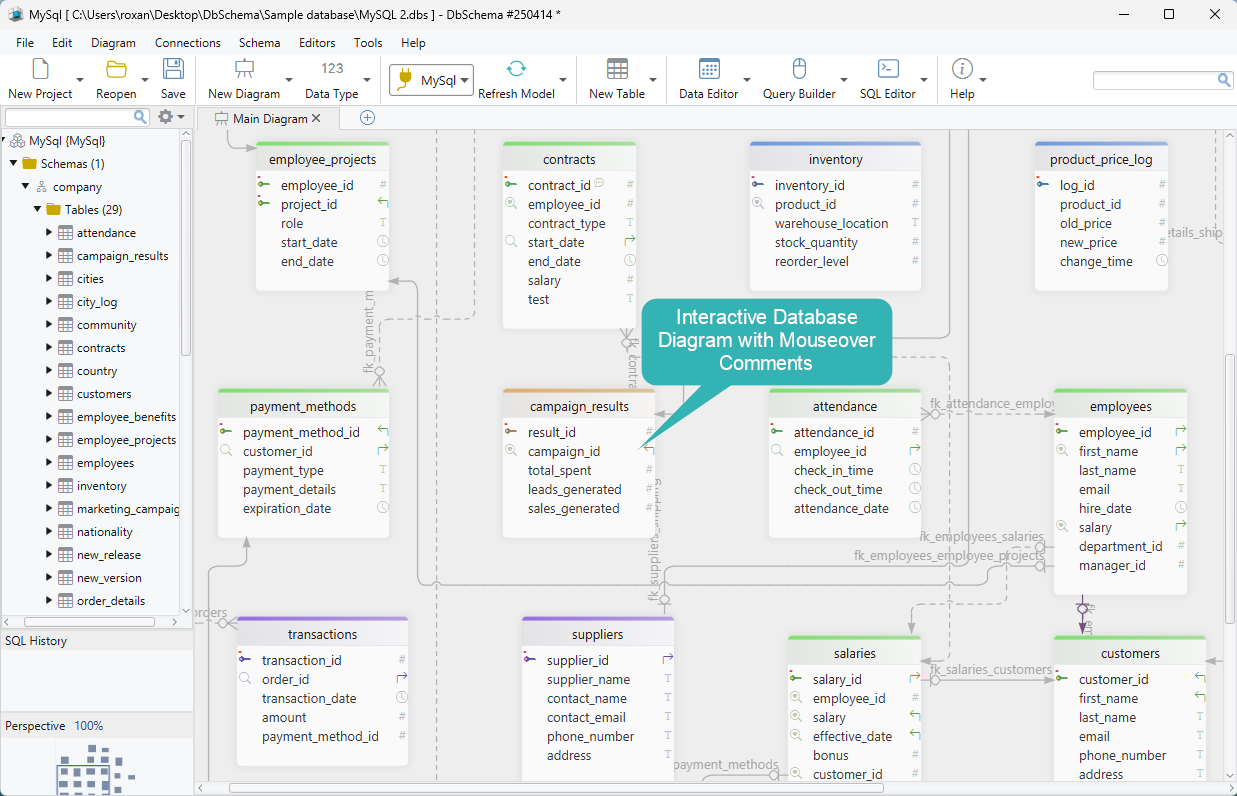This screenshot has height=796, width=1237.
Task: Click the Refresh Model icon
Action: 516,69
